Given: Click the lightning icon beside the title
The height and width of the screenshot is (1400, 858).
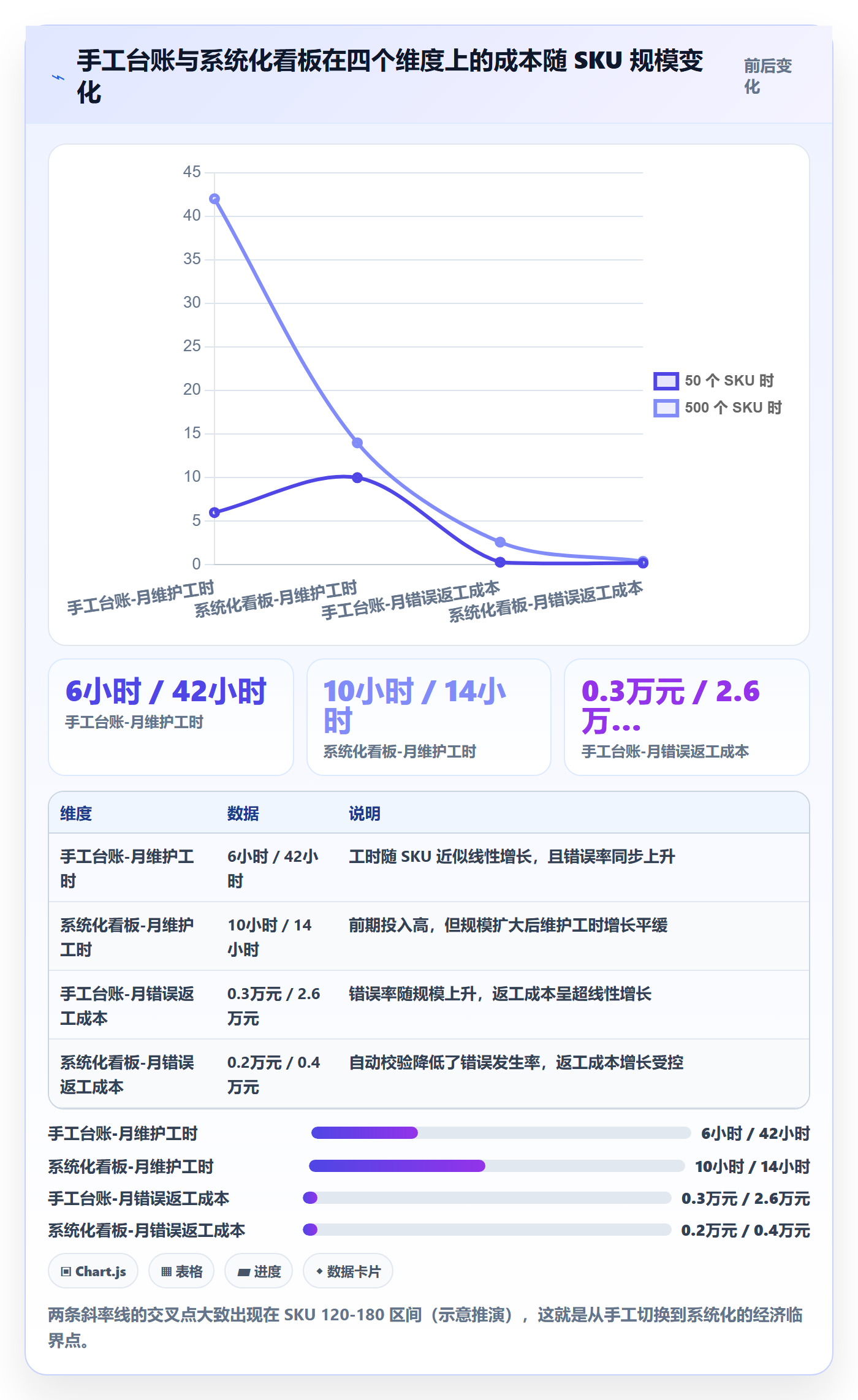Looking at the screenshot, I should (x=58, y=78).
